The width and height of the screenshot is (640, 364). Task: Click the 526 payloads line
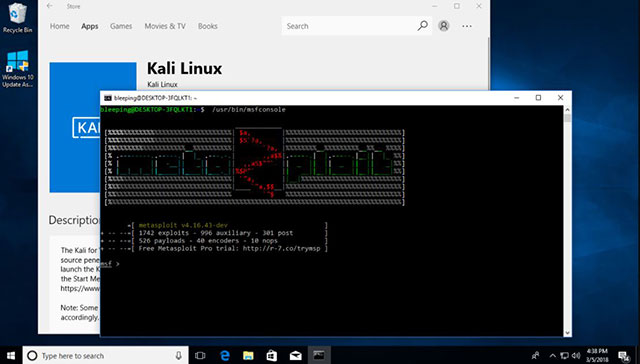(208, 241)
